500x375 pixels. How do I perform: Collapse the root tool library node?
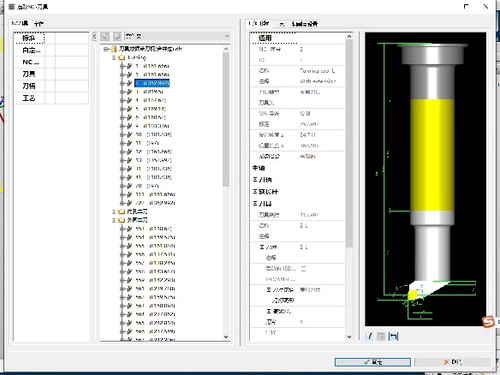[105, 49]
